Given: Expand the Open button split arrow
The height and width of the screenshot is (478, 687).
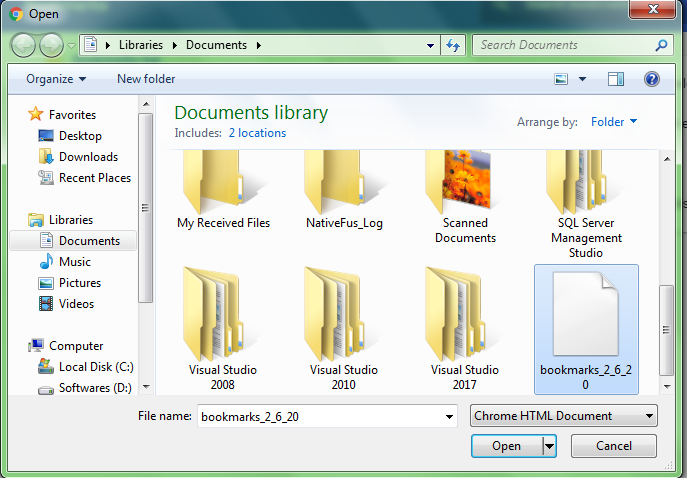Looking at the screenshot, I should click(549, 446).
